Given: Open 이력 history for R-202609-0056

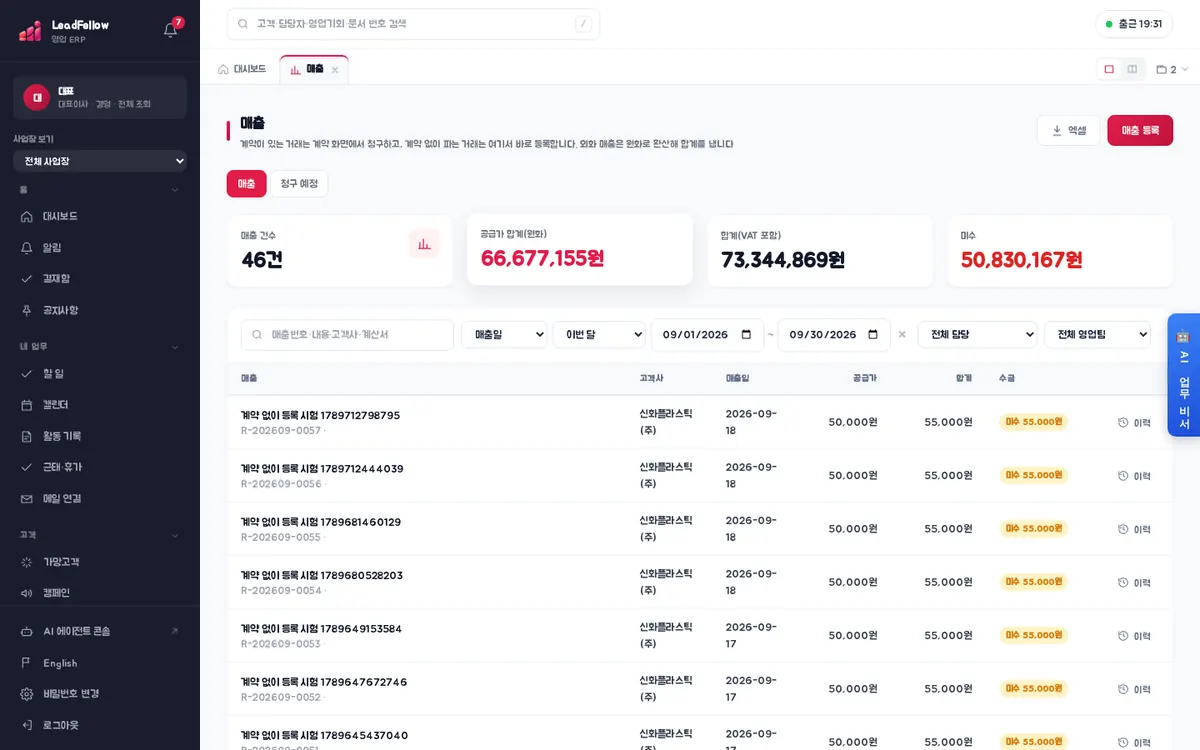Looking at the screenshot, I should (1134, 475).
